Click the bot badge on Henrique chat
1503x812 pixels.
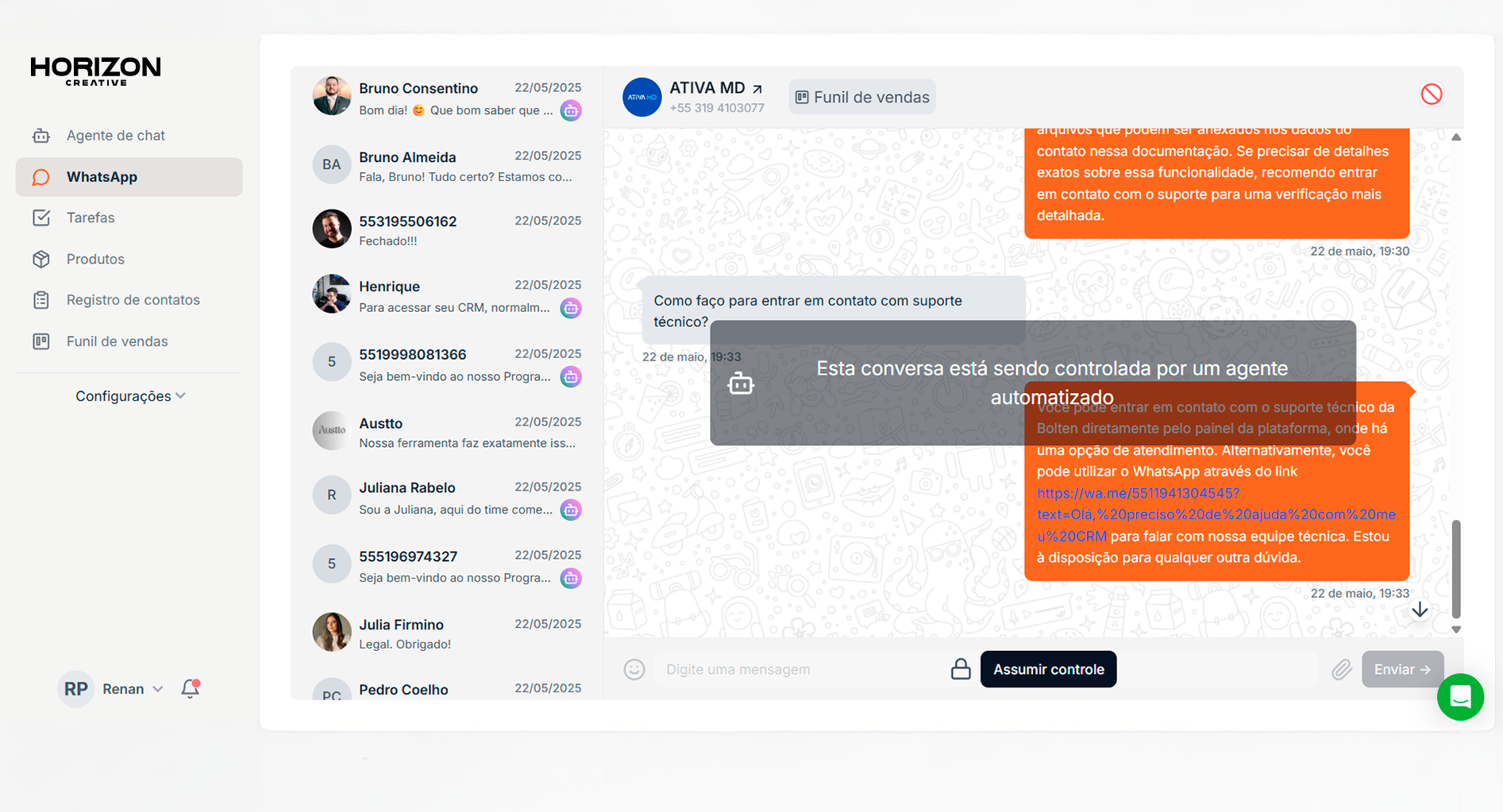pyautogui.click(x=571, y=308)
